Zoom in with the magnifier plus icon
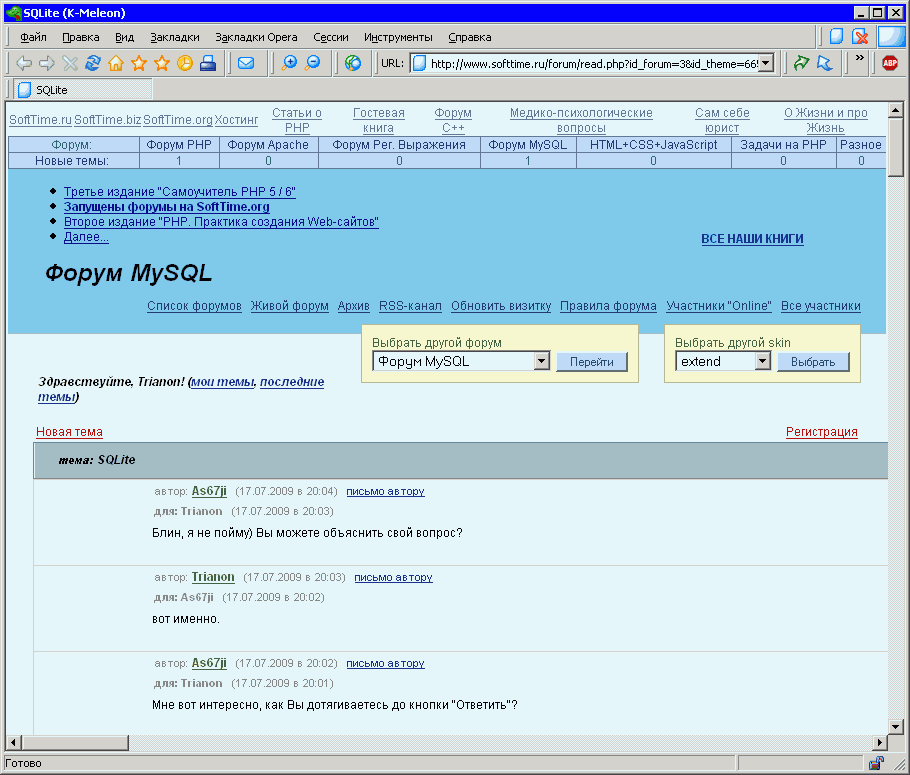This screenshot has height=775, width=910. [x=289, y=63]
